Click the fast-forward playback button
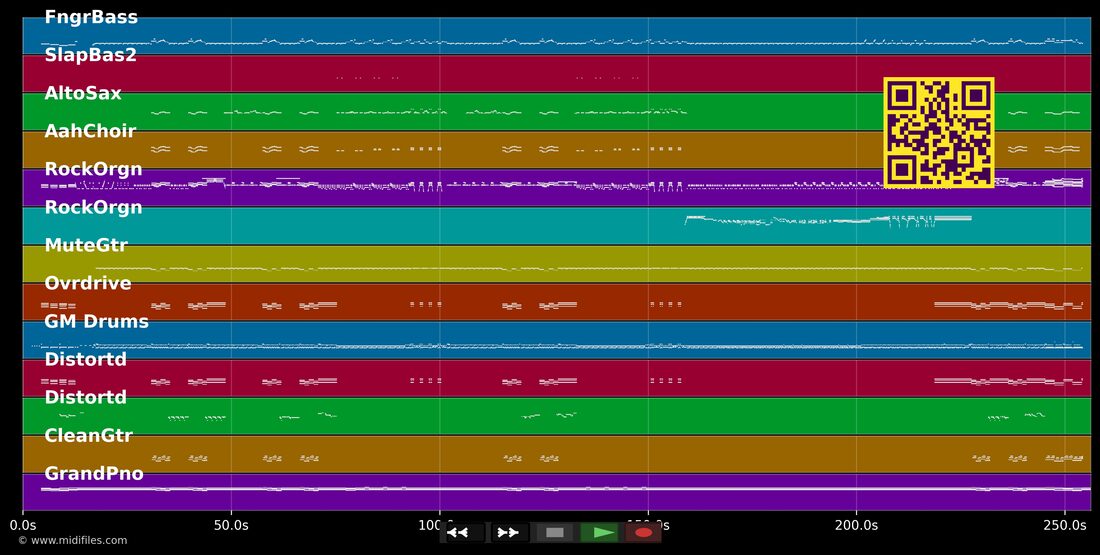This screenshot has width=1100, height=555. coord(509,533)
